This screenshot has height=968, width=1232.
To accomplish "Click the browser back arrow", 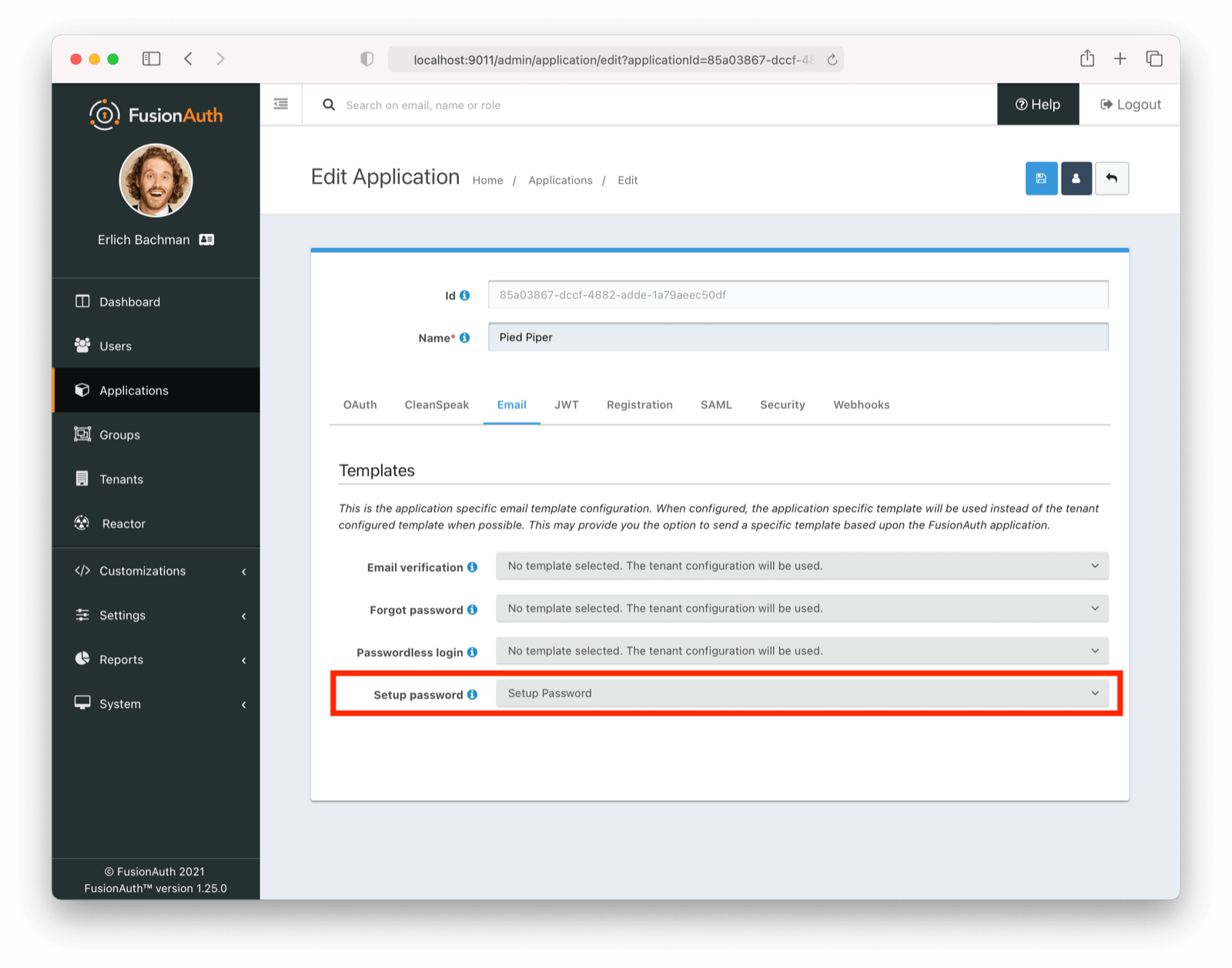I will pyautogui.click(x=188, y=59).
